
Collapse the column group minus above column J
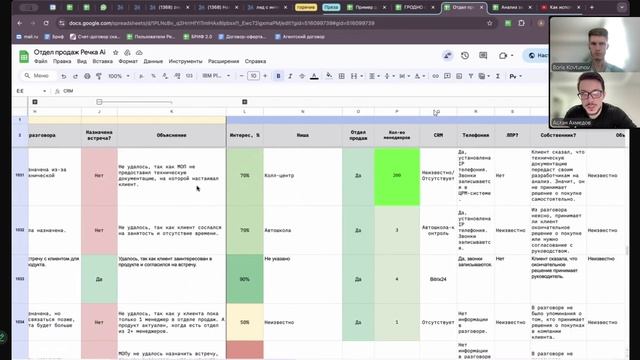pos(99,102)
